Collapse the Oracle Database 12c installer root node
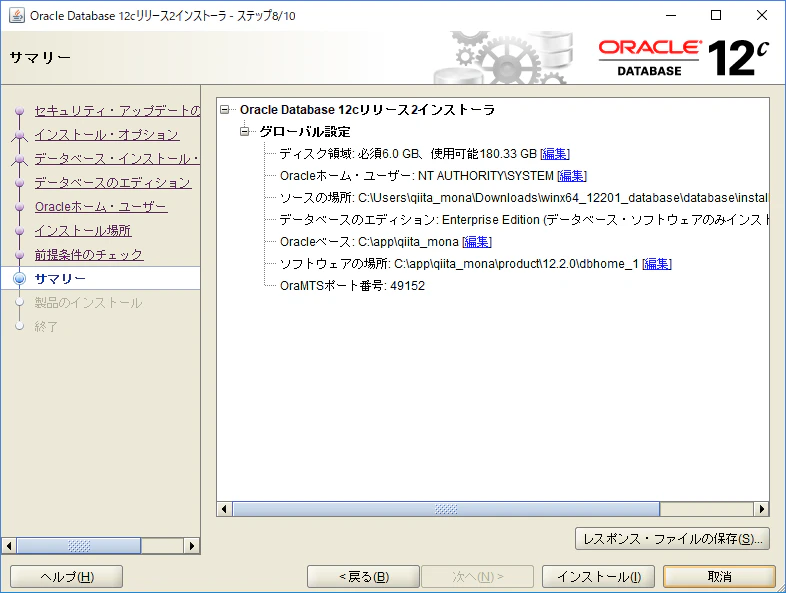 pos(225,109)
